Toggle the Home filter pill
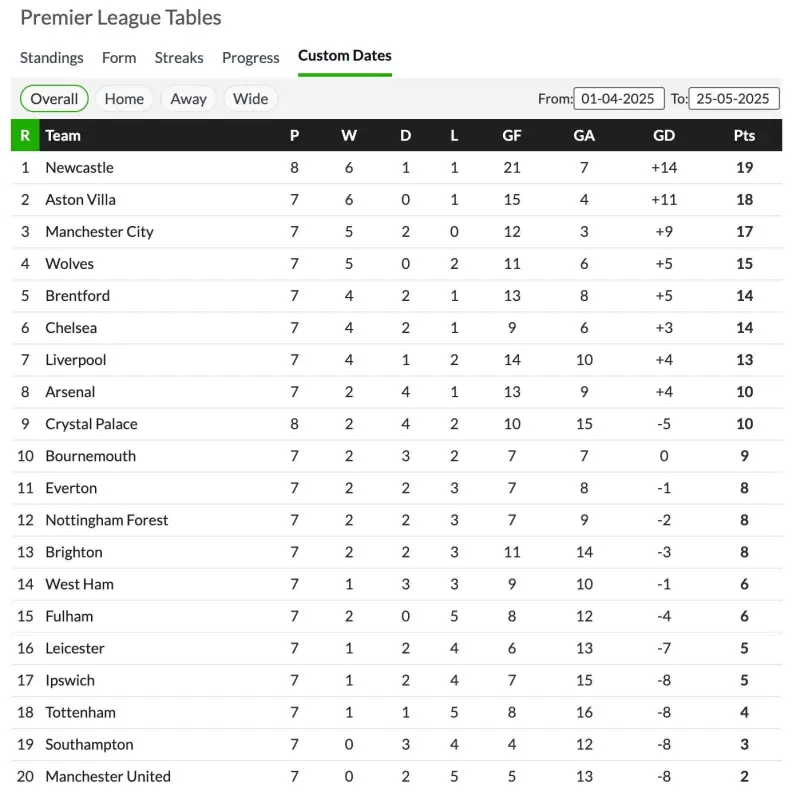Screen dimensions: 800x808 [124, 98]
